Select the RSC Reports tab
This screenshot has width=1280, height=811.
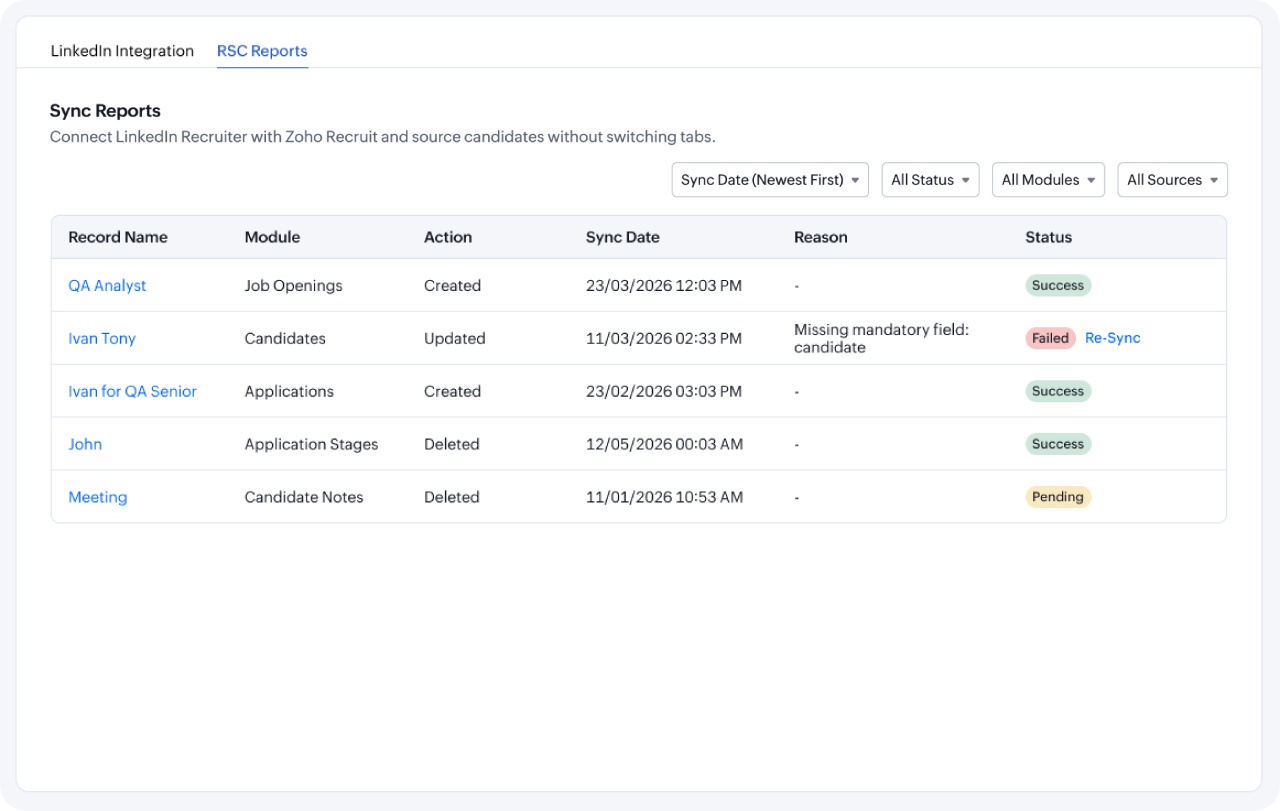262,51
